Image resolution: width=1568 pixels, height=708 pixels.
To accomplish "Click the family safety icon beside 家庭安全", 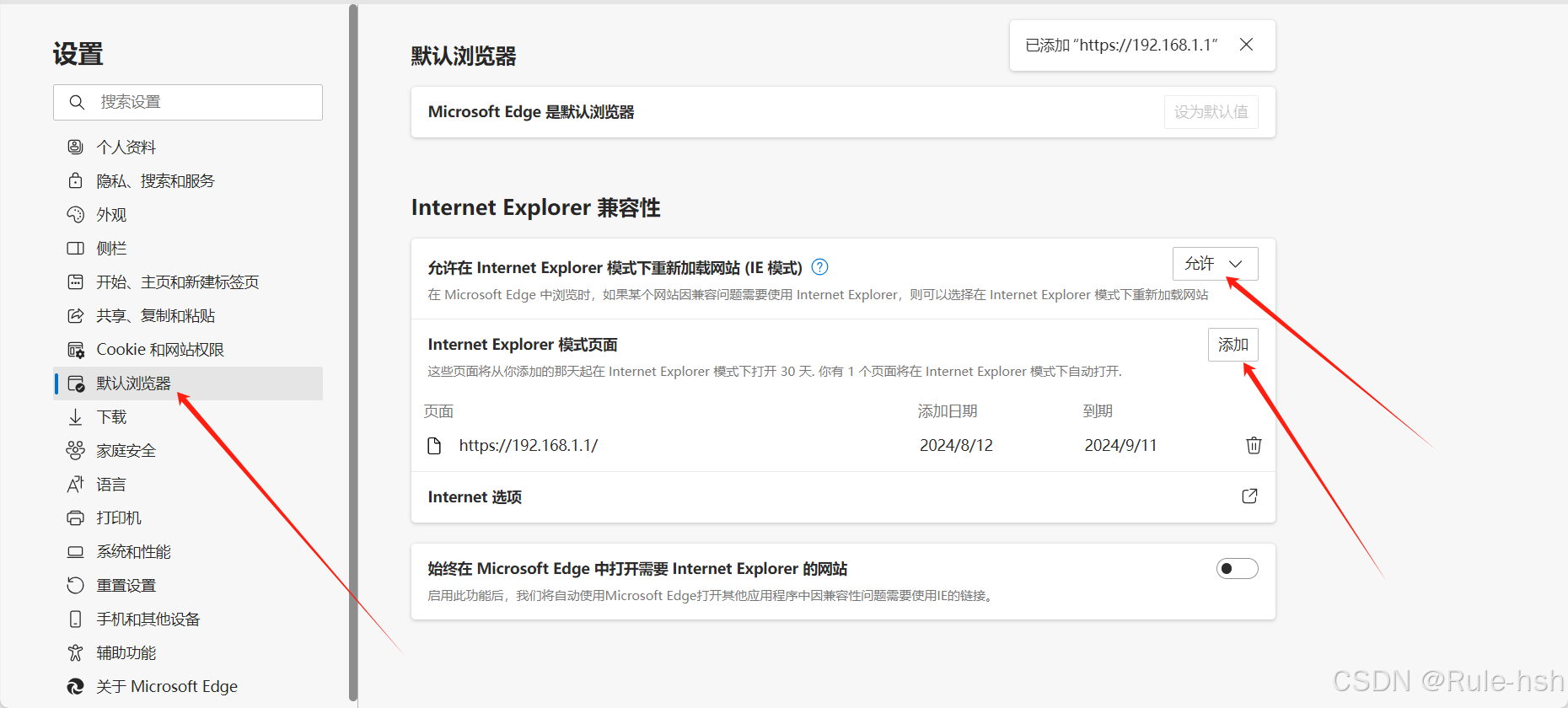I will [x=75, y=450].
